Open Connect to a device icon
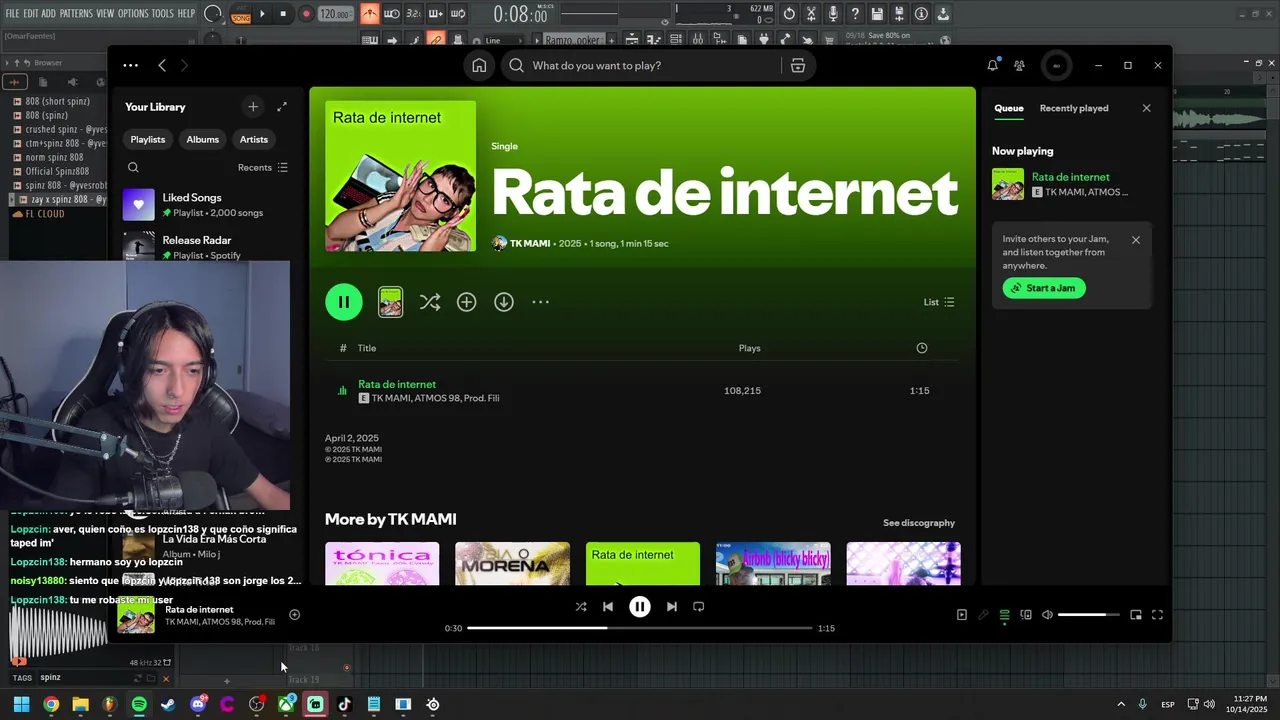Viewport: 1280px width, 720px height. (1026, 615)
